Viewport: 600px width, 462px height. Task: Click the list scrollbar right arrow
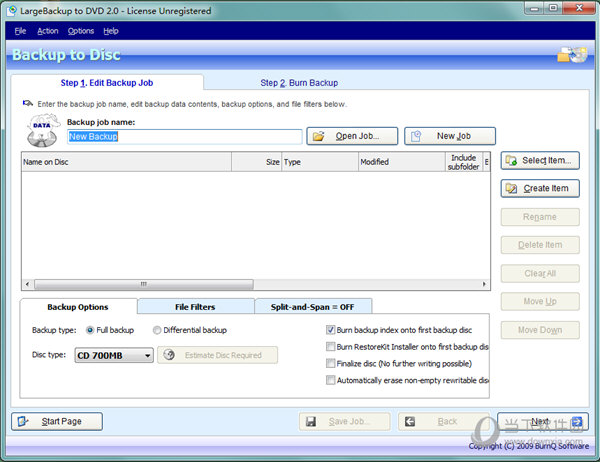tap(484, 284)
